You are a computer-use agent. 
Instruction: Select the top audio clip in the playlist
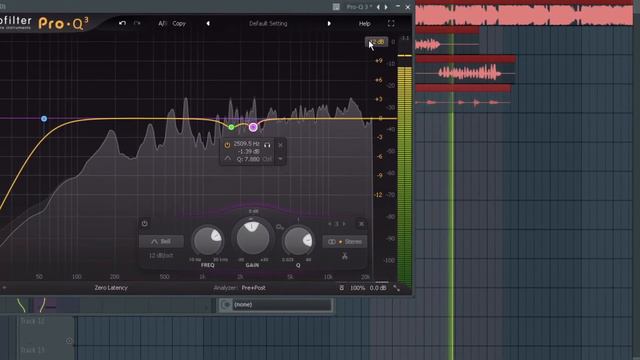(524, 13)
